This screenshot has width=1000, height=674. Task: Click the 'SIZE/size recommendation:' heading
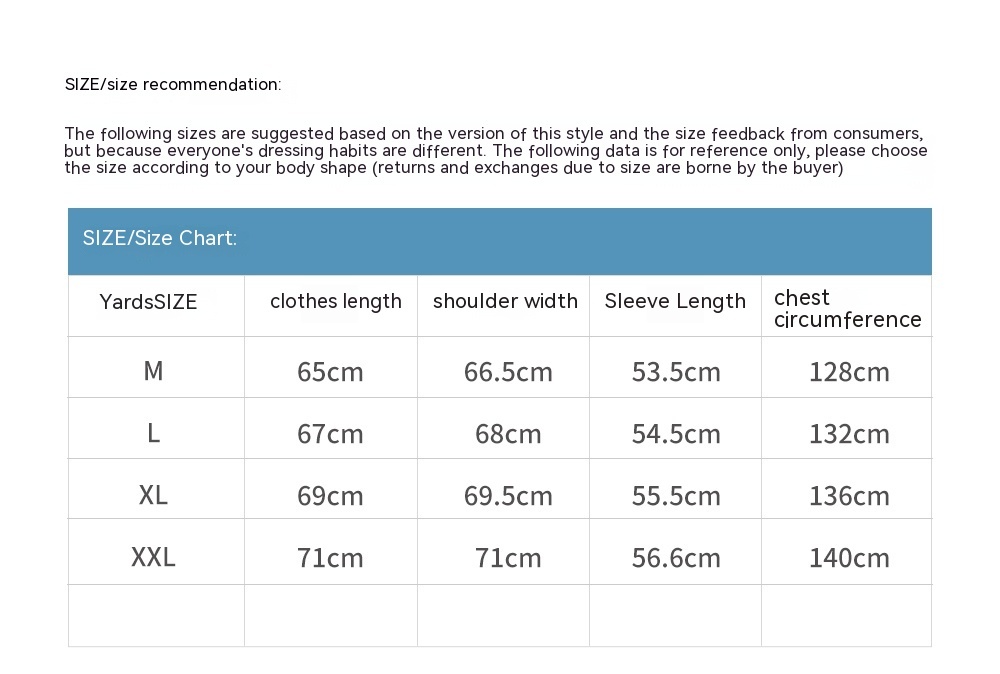coord(173,84)
